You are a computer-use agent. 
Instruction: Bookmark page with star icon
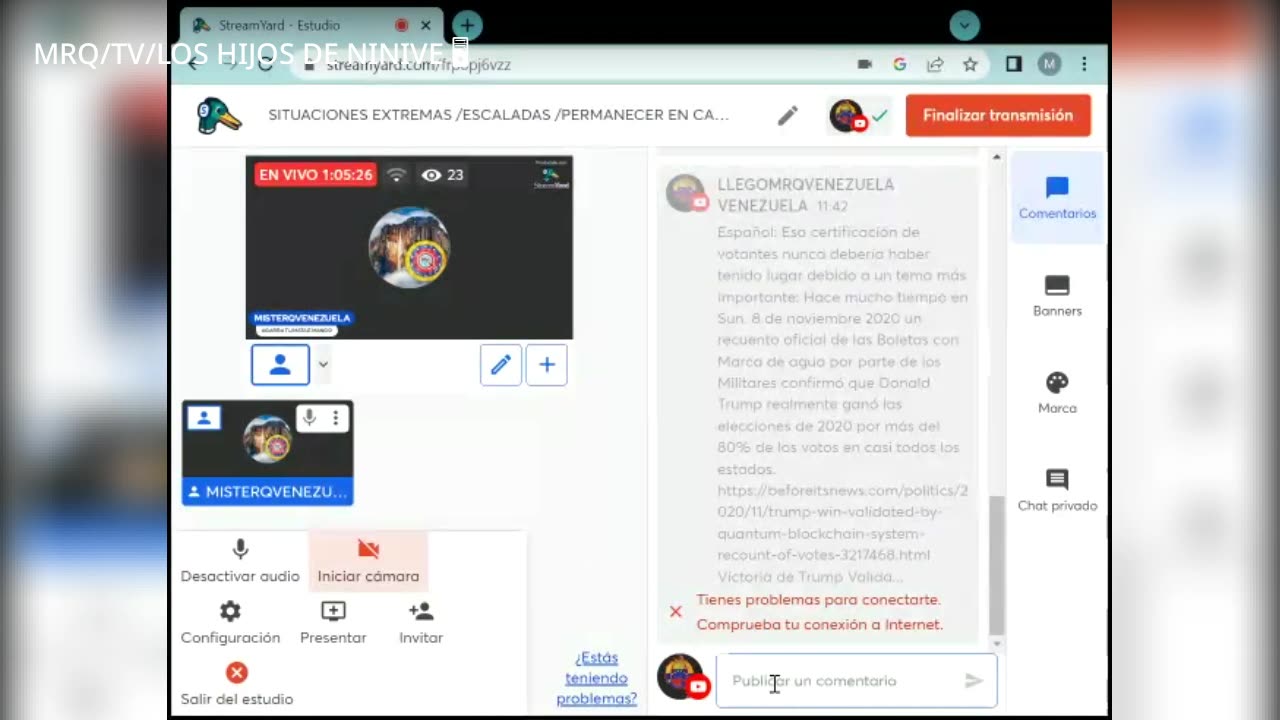[970, 64]
